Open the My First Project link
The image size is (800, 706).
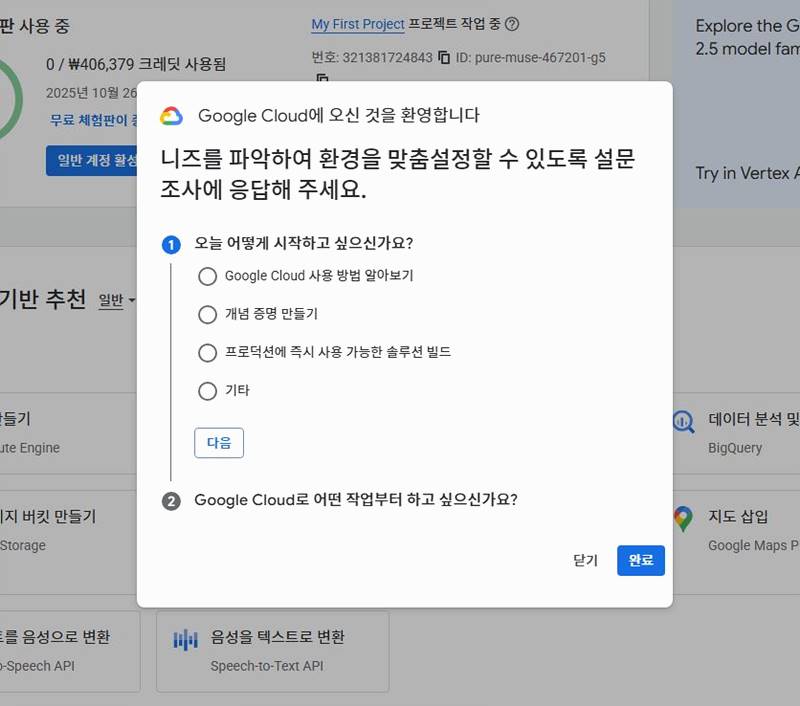click(x=358, y=24)
